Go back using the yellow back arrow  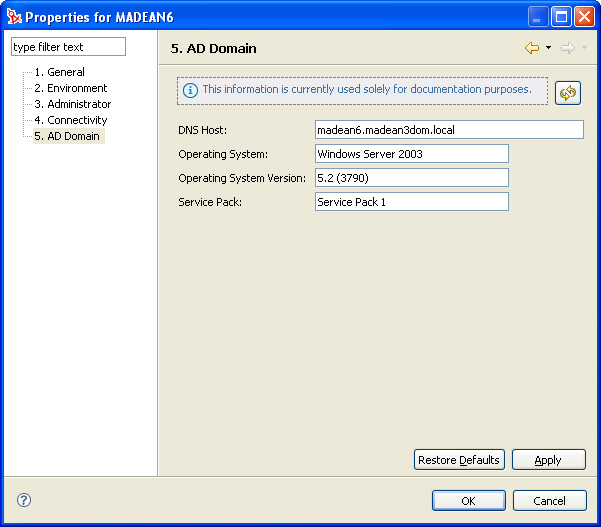(532, 48)
